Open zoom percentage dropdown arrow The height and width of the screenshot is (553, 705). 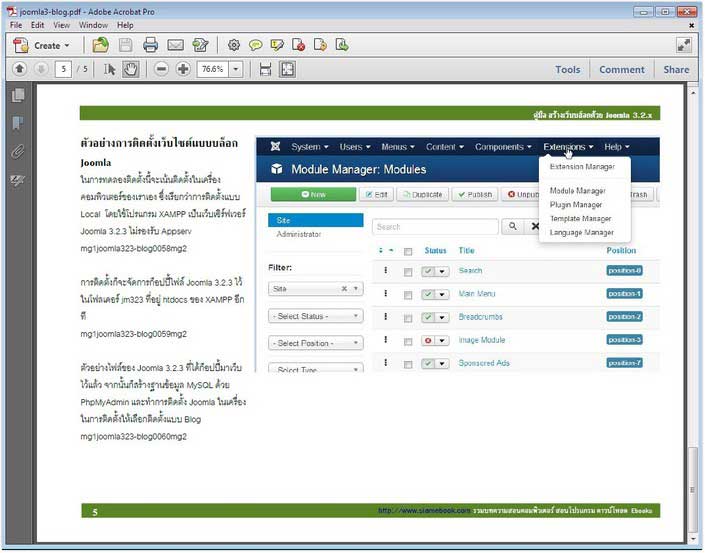[236, 69]
